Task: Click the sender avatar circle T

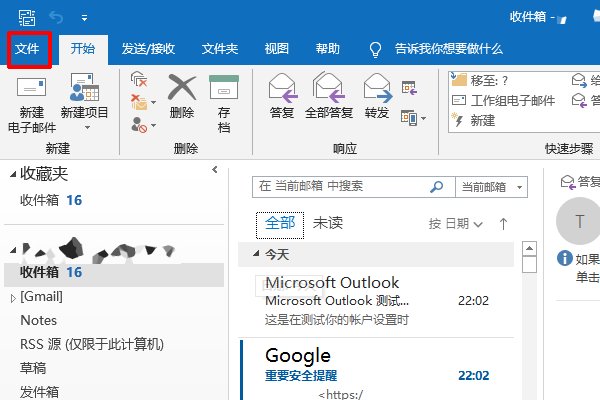Action: 579,221
